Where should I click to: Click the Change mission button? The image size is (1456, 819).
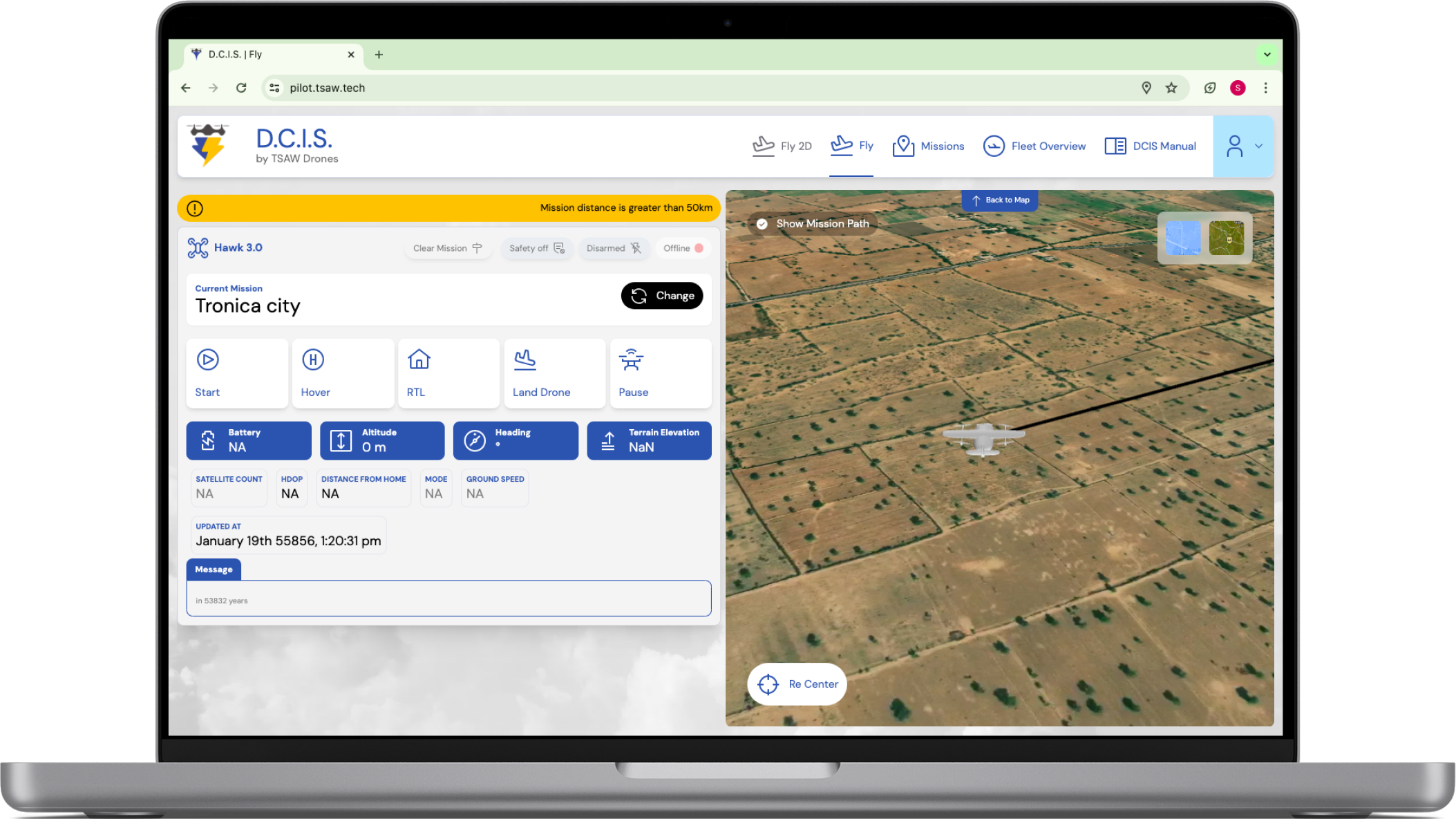point(661,296)
